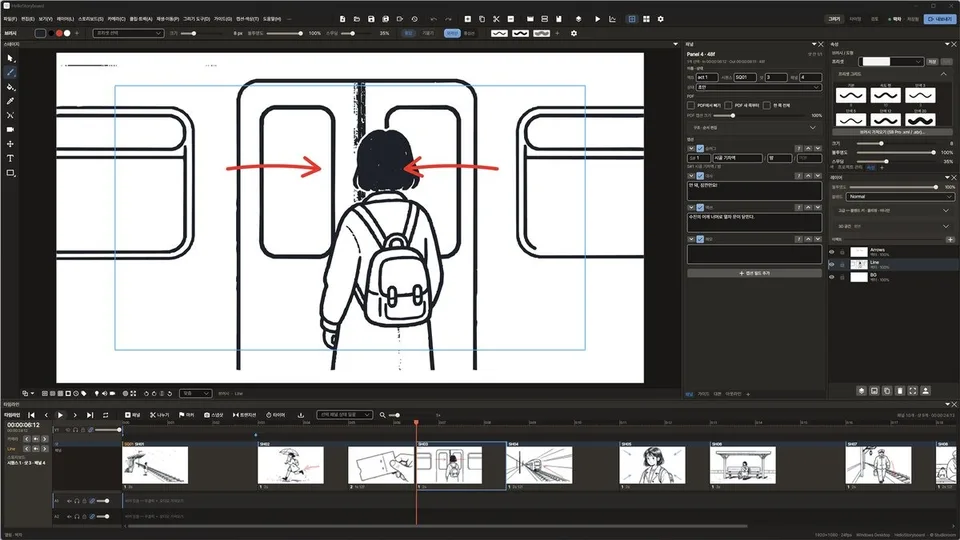Click the new document icon in top toolbar
Image resolution: width=960 pixels, height=540 pixels.
coord(342,19)
